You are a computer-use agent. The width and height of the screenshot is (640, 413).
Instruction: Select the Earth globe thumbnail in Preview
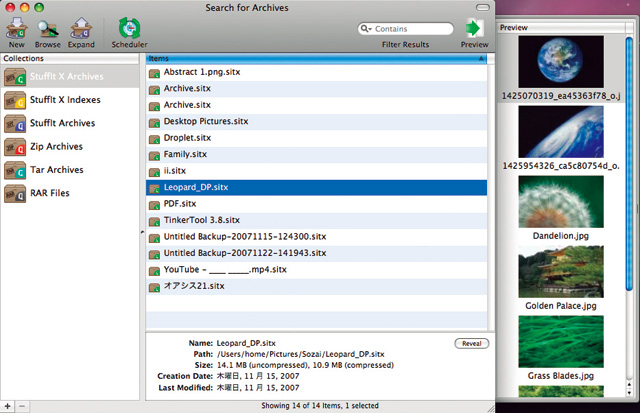561,62
